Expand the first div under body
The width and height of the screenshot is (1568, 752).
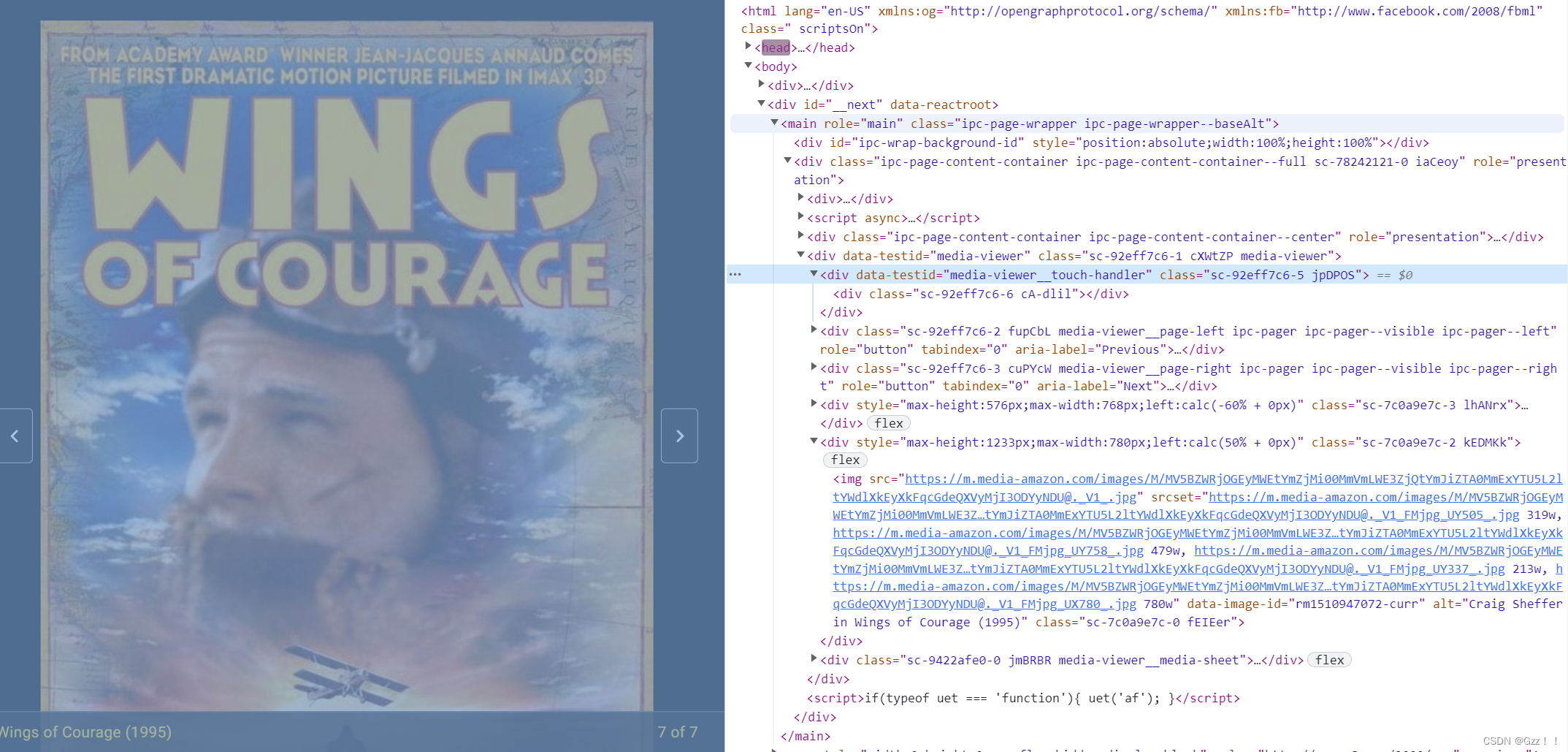(761, 85)
